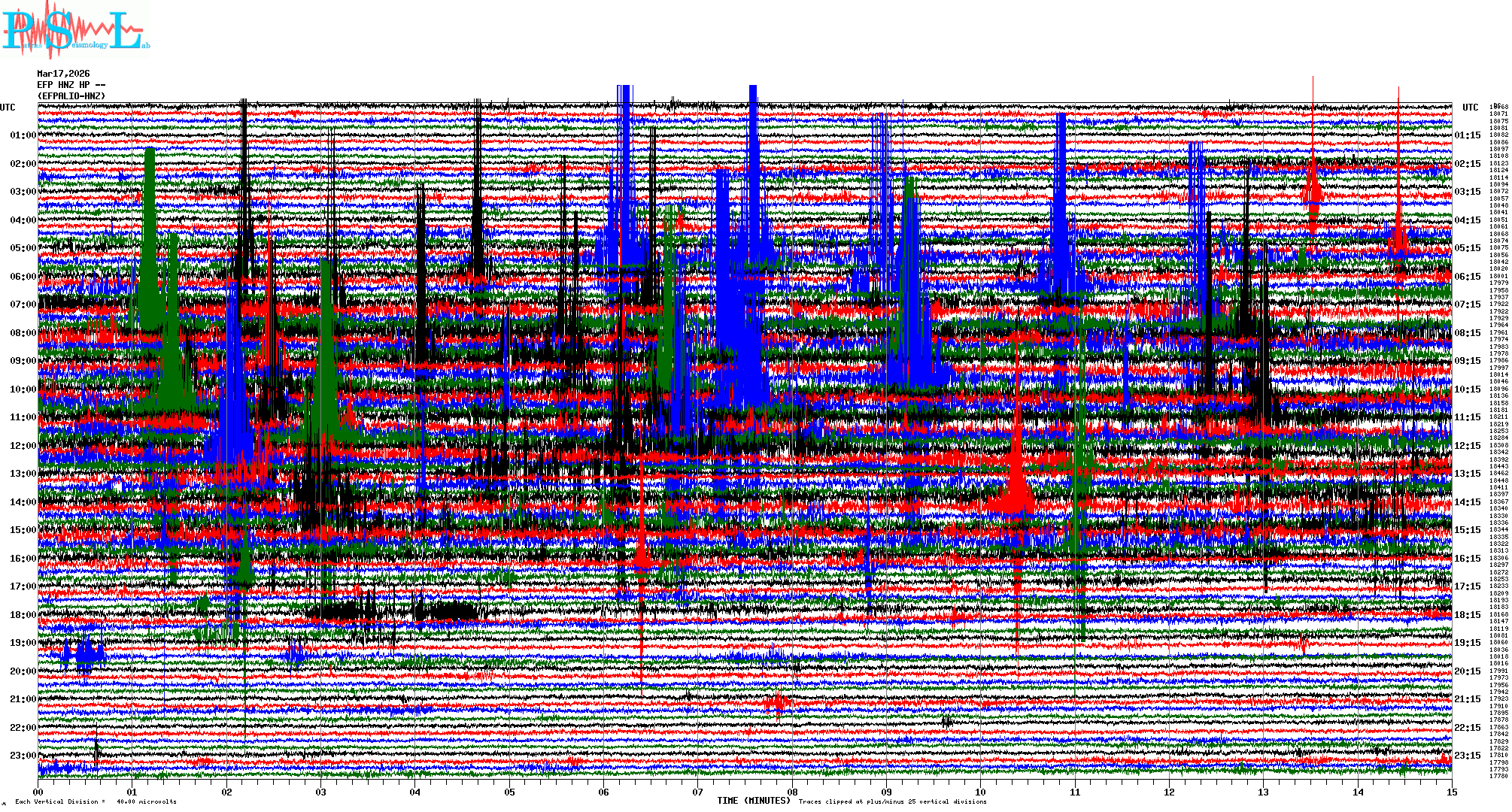Viewport: 1512px width, 812px height.
Task: Click the Traces clipped footer note
Action: pyautogui.click(x=892, y=801)
